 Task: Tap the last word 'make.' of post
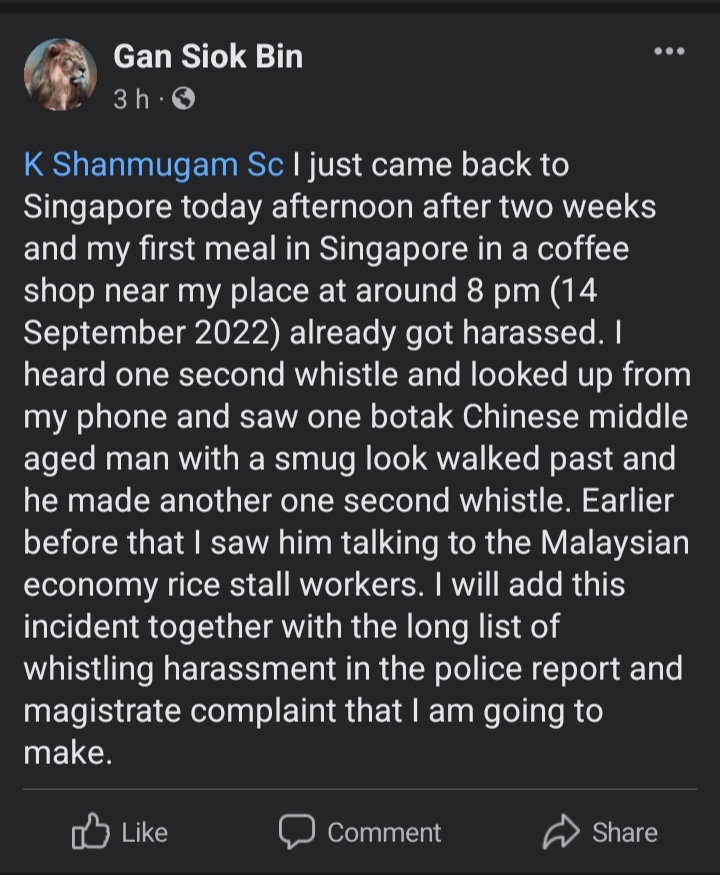(x=64, y=753)
